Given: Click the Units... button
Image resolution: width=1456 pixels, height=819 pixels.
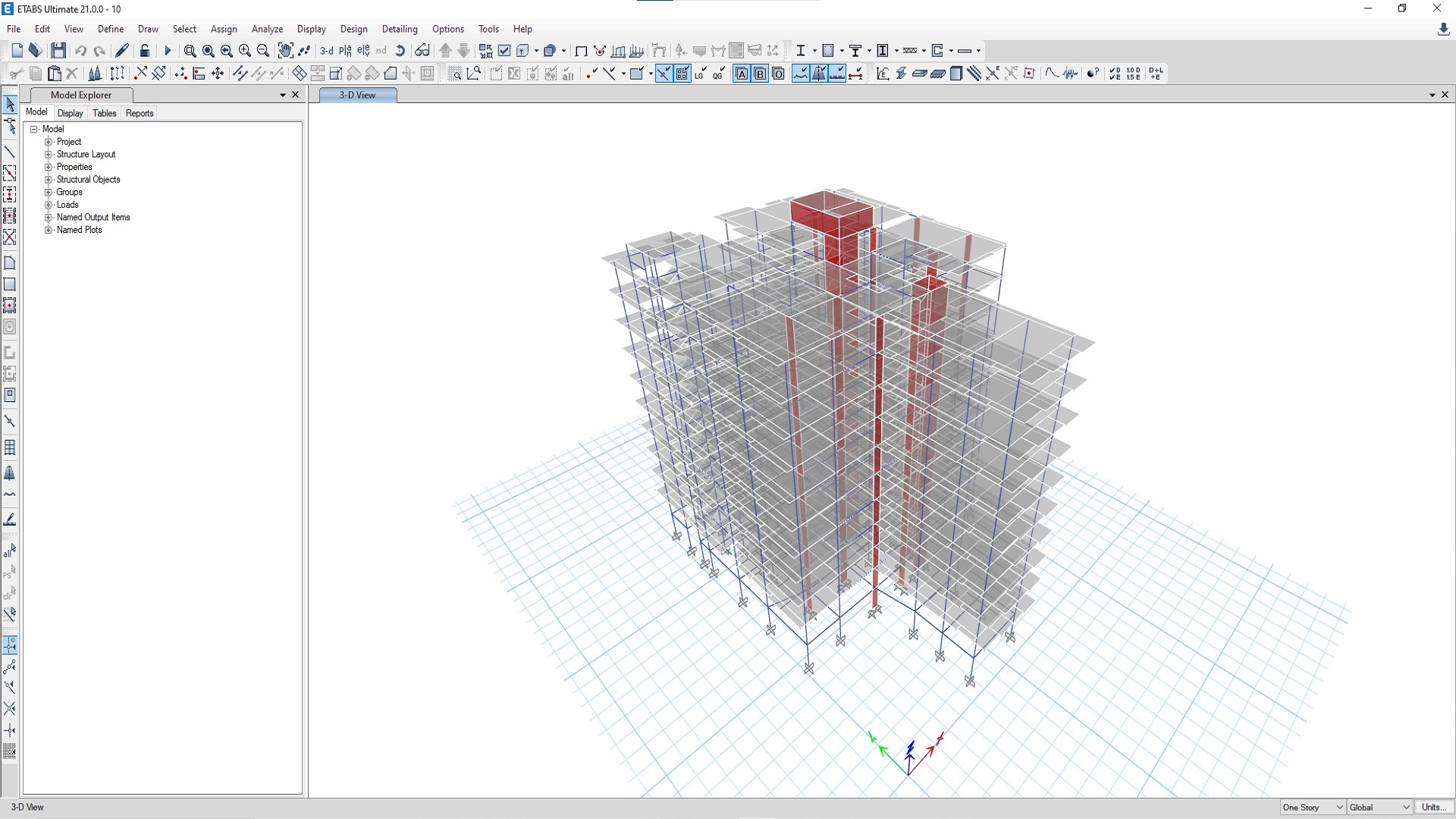Looking at the screenshot, I should (1432, 808).
